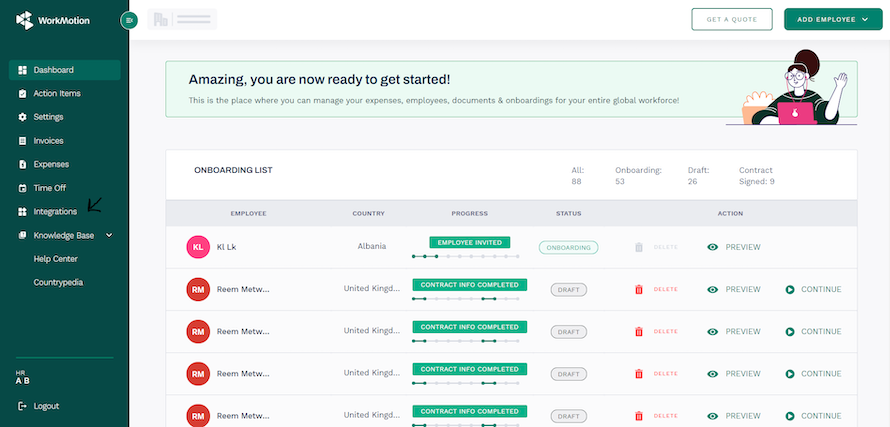Image resolution: width=890 pixels, height=427 pixels.
Task: Click the Invoices icon in sidebar
Action: tap(23, 141)
